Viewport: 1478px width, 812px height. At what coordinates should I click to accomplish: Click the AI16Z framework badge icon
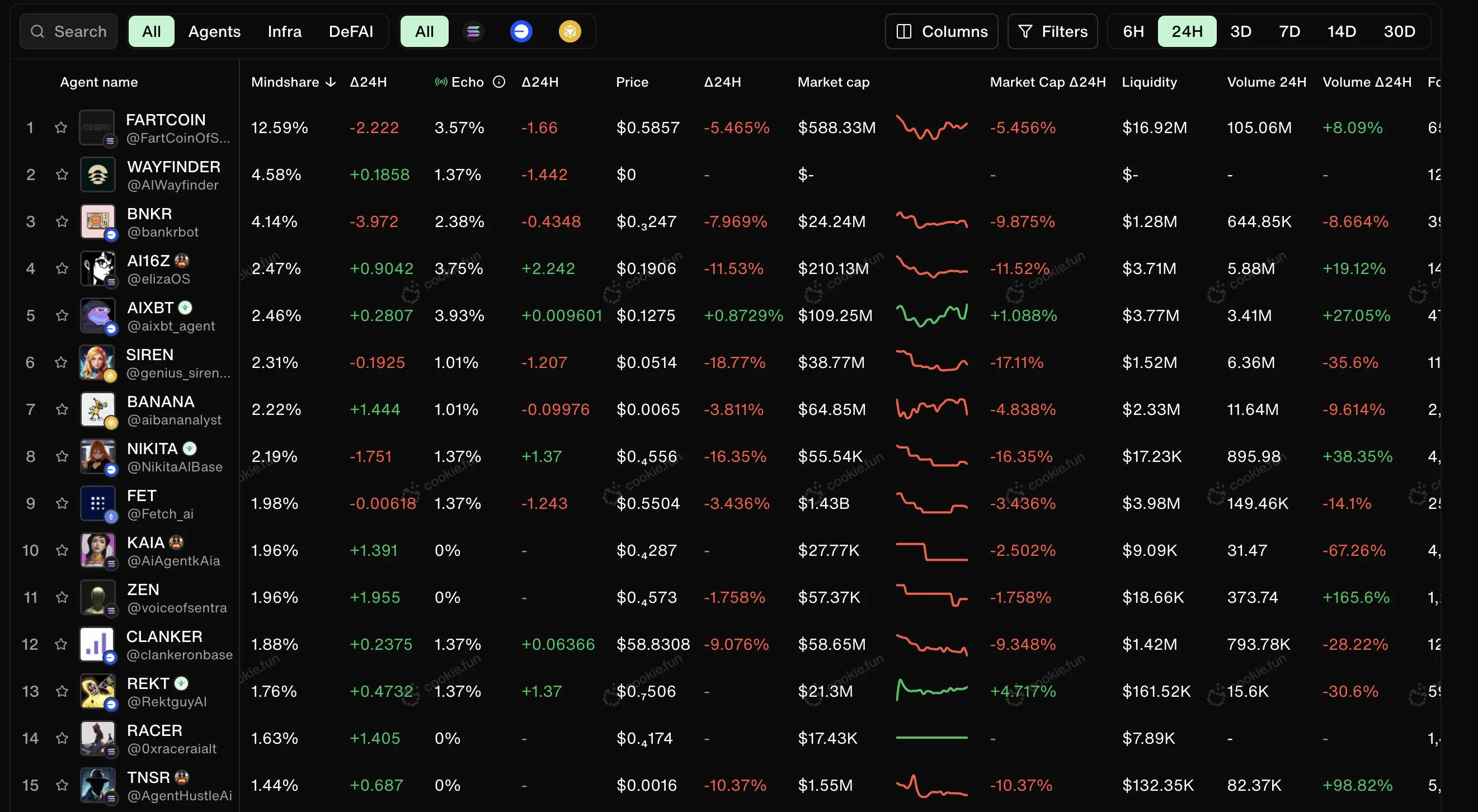(182, 261)
